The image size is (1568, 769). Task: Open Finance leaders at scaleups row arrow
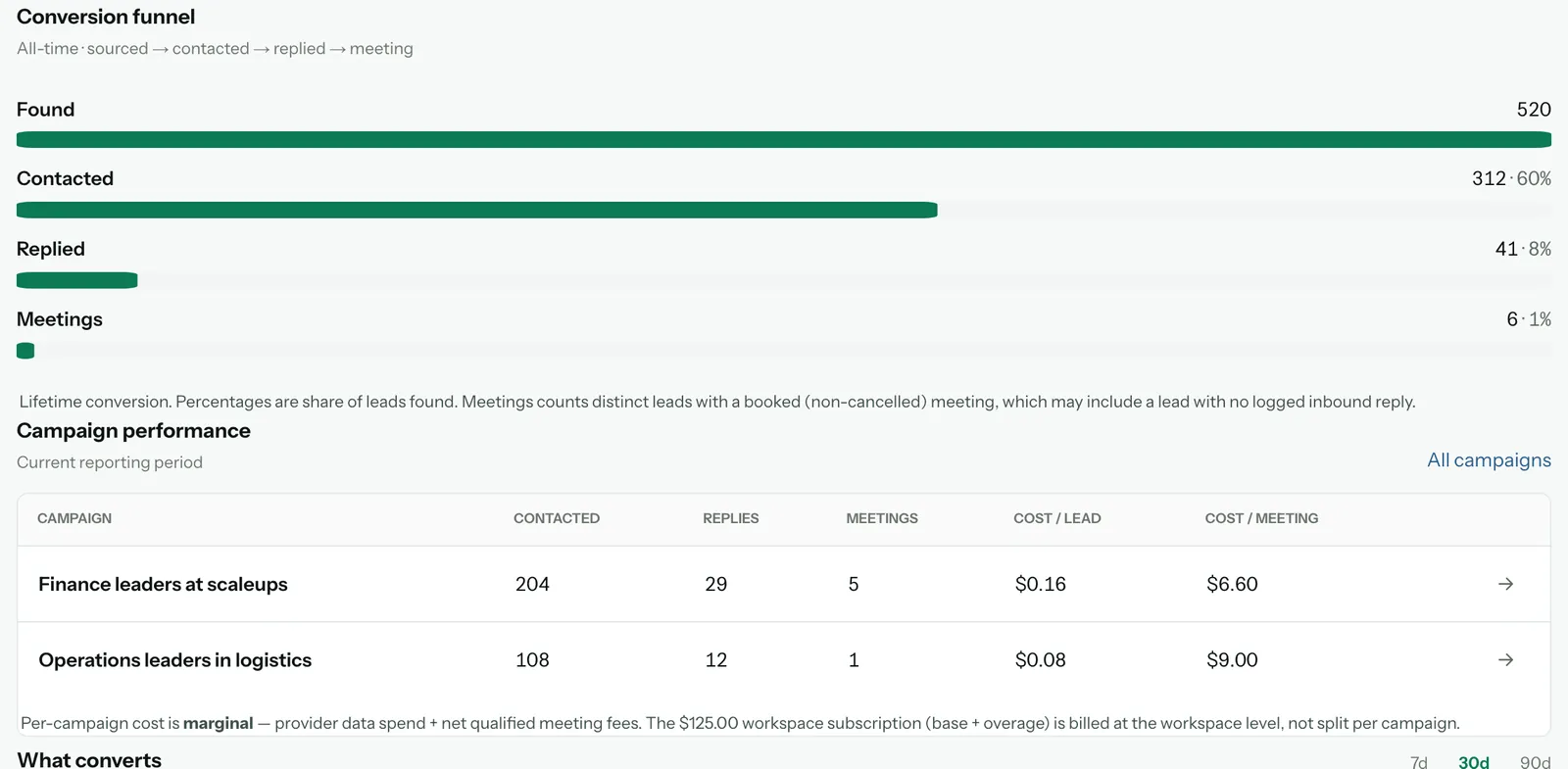1505,584
